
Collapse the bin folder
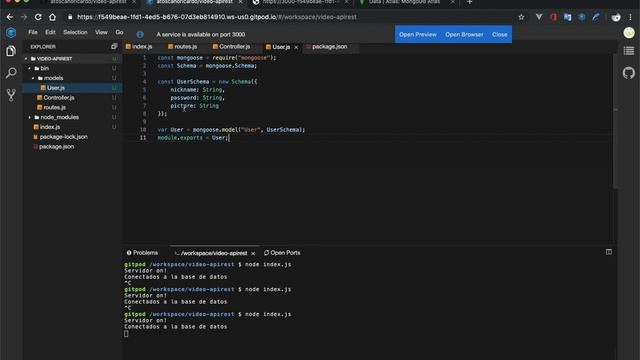click(30, 69)
